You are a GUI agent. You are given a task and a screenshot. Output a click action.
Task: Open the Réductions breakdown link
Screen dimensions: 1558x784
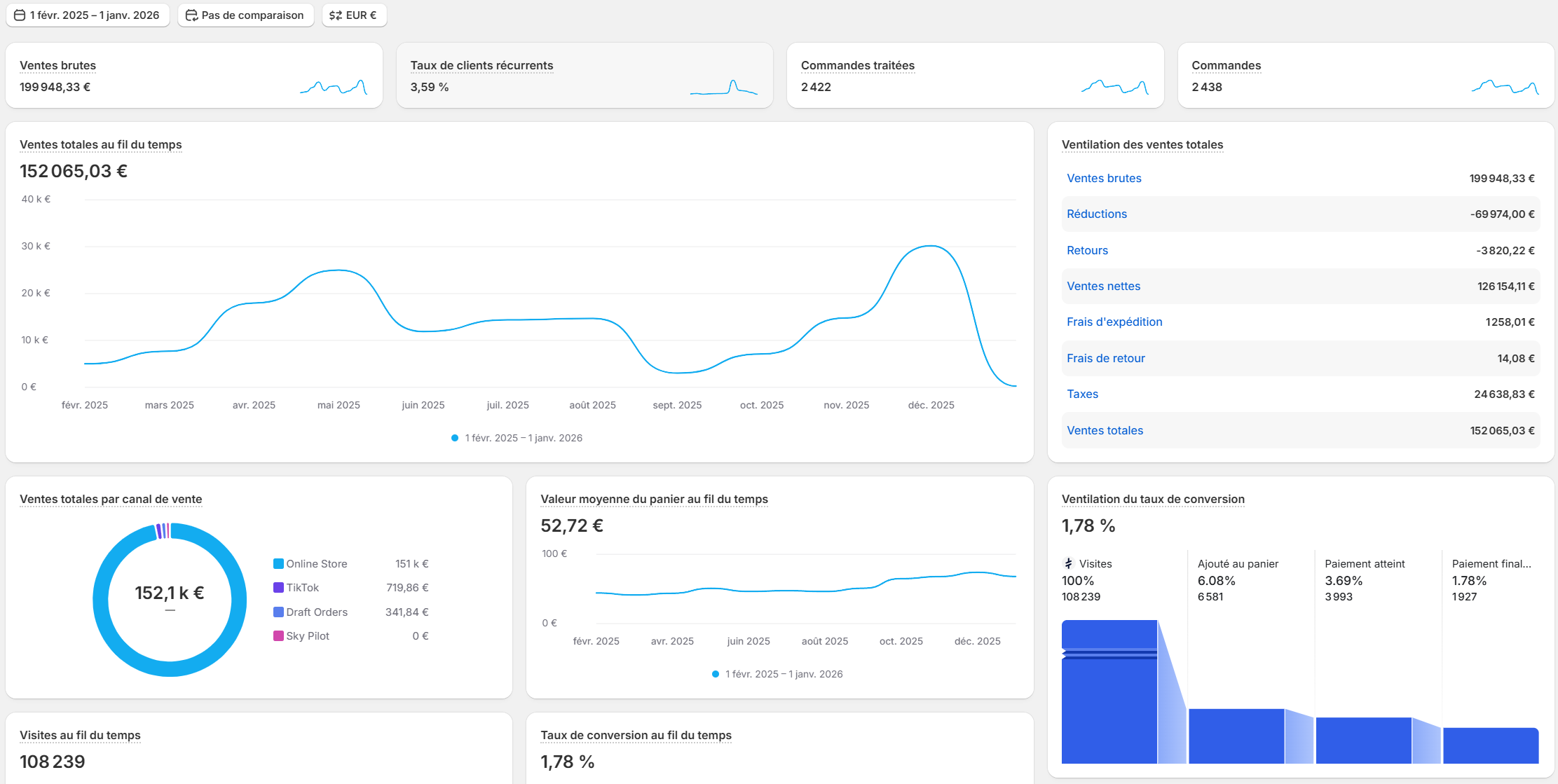point(1096,214)
